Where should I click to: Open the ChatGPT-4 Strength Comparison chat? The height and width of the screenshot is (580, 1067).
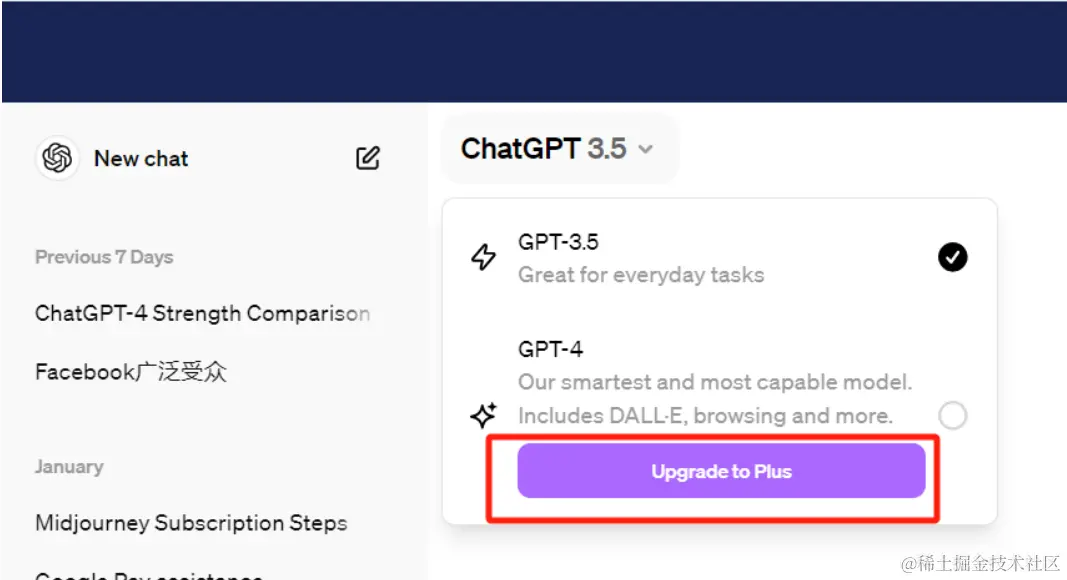click(202, 313)
